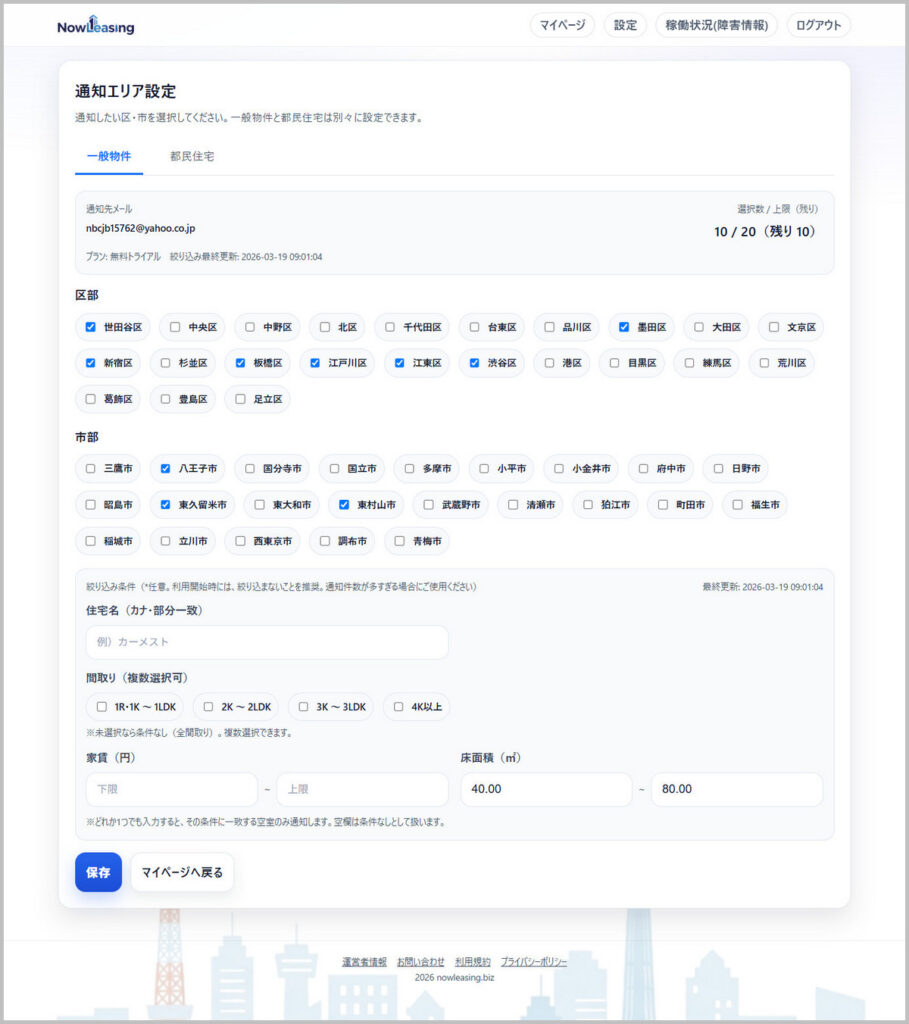Check 稼働状況(障害情報) status page

[716, 25]
